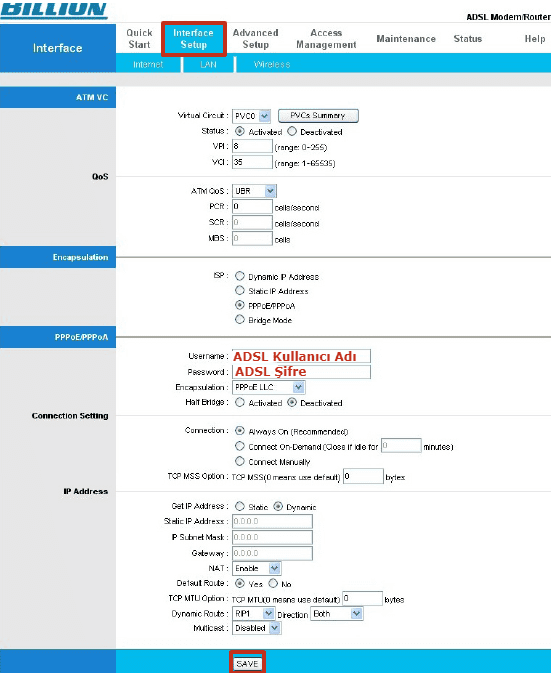Go to the LAN sub-tab

[208, 64]
